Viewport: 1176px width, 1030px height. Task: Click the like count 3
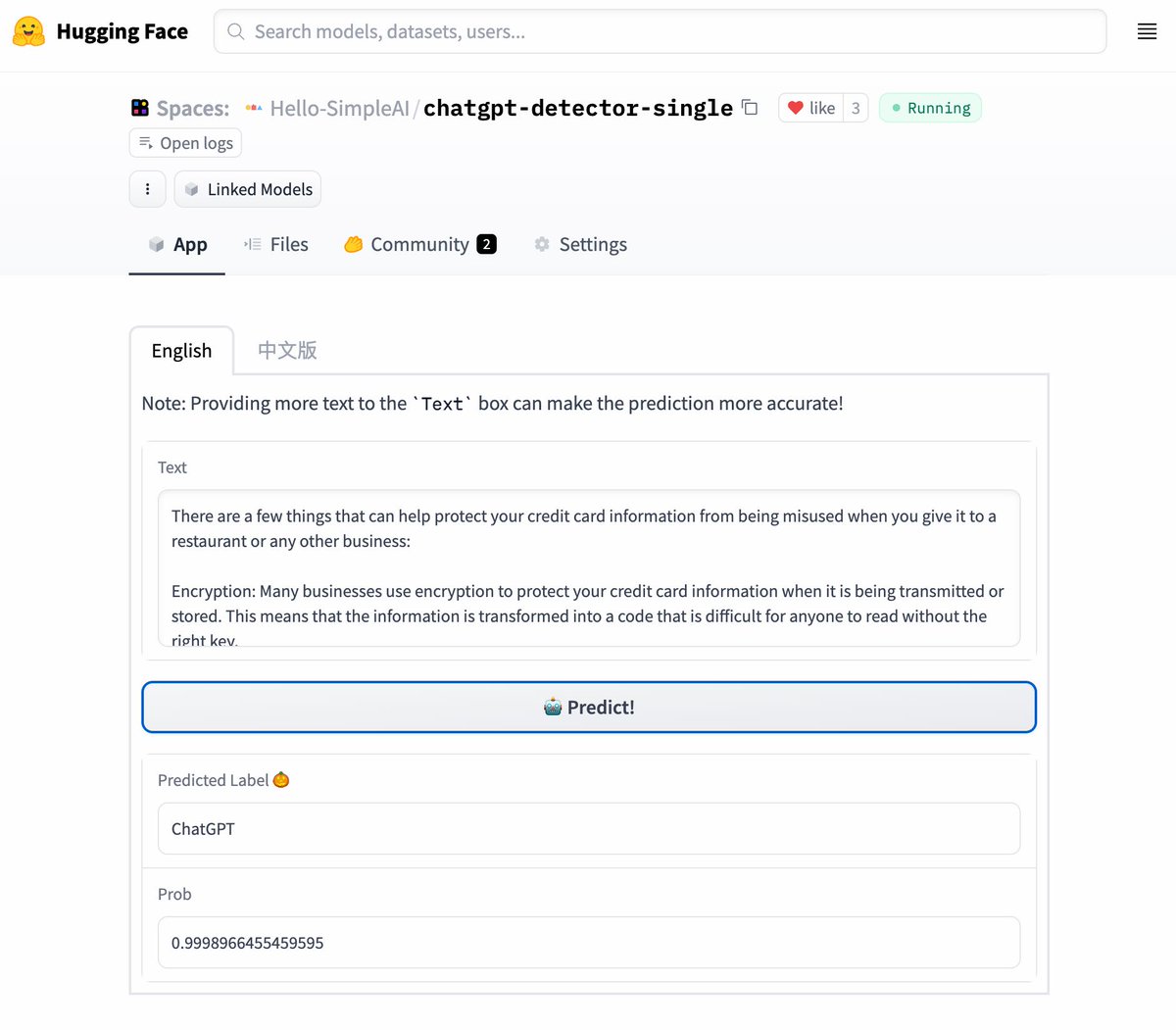point(856,108)
